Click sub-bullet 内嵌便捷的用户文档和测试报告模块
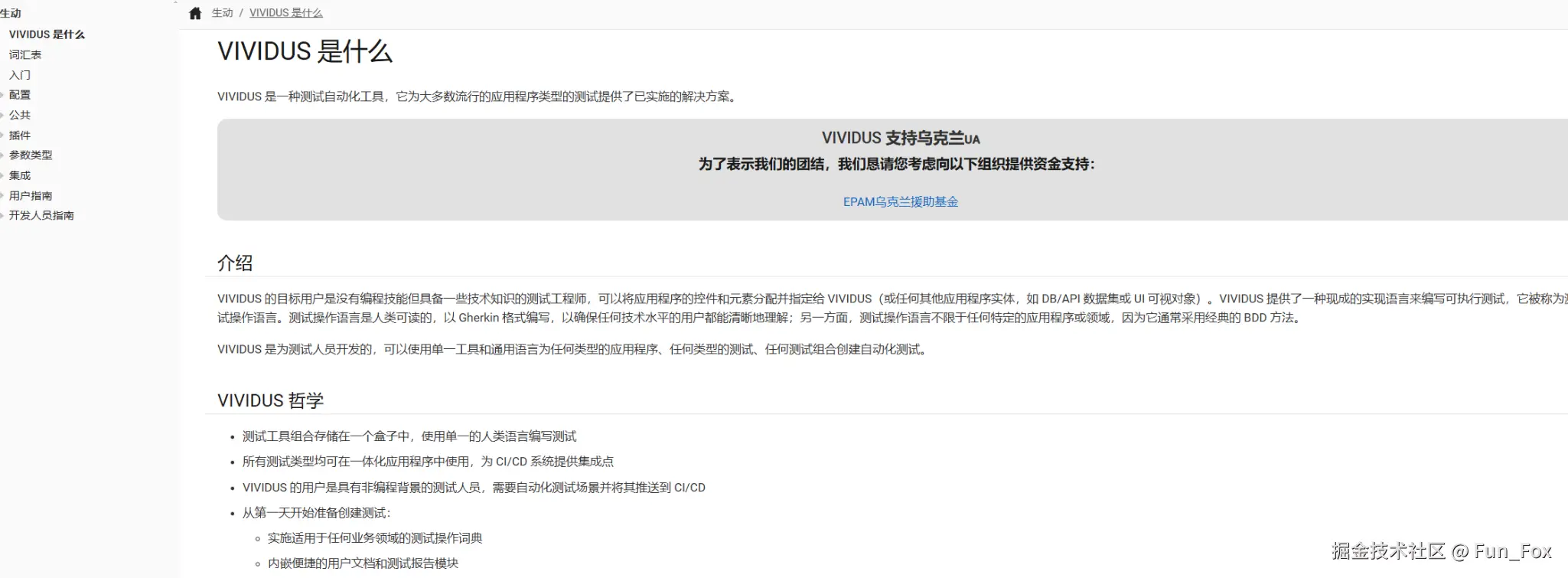This screenshot has height=578, width=1568. click(363, 563)
